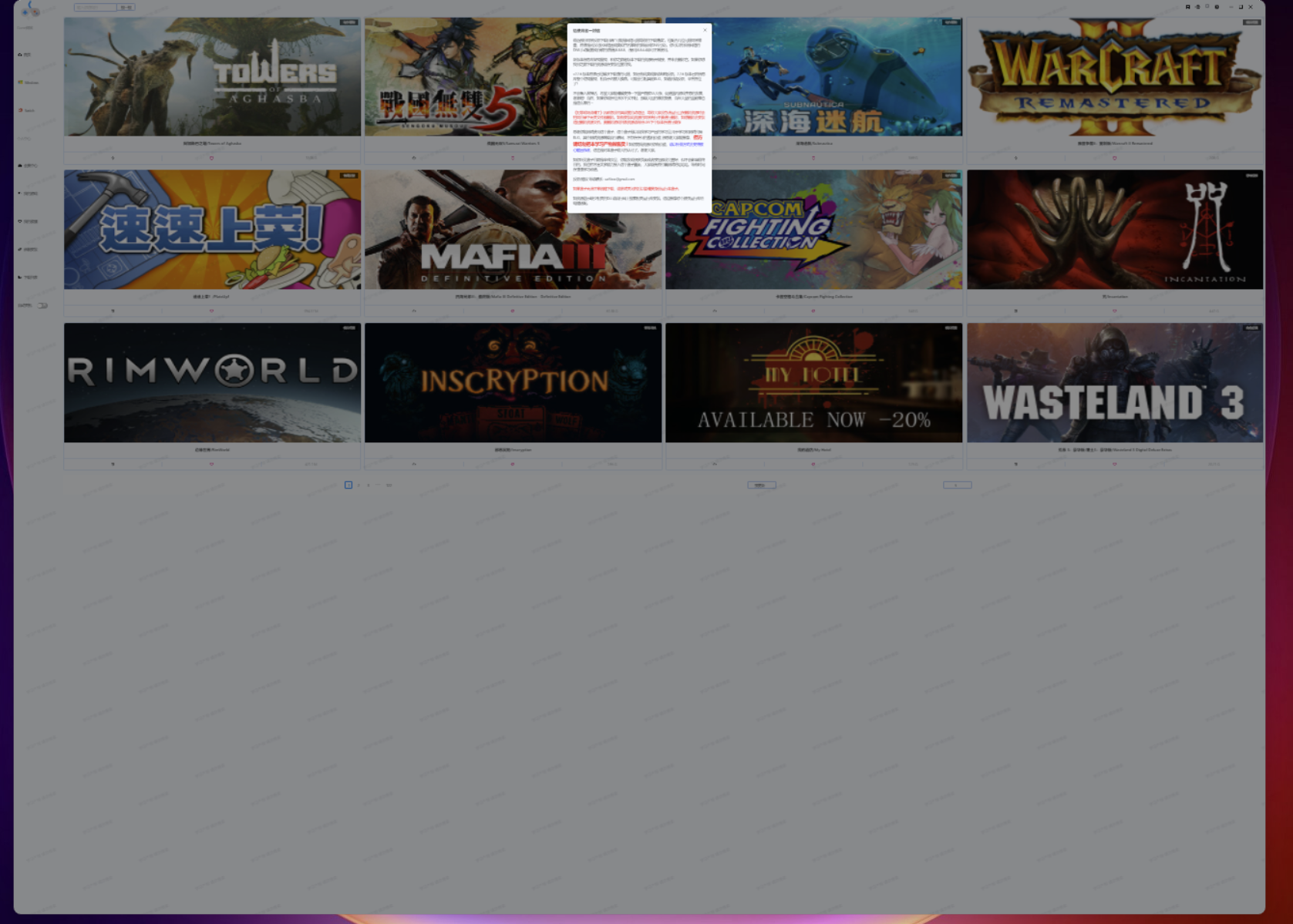The image size is (1293, 924).
Task: Click the action icon left of RimWorld's heart
Action: click(x=113, y=464)
